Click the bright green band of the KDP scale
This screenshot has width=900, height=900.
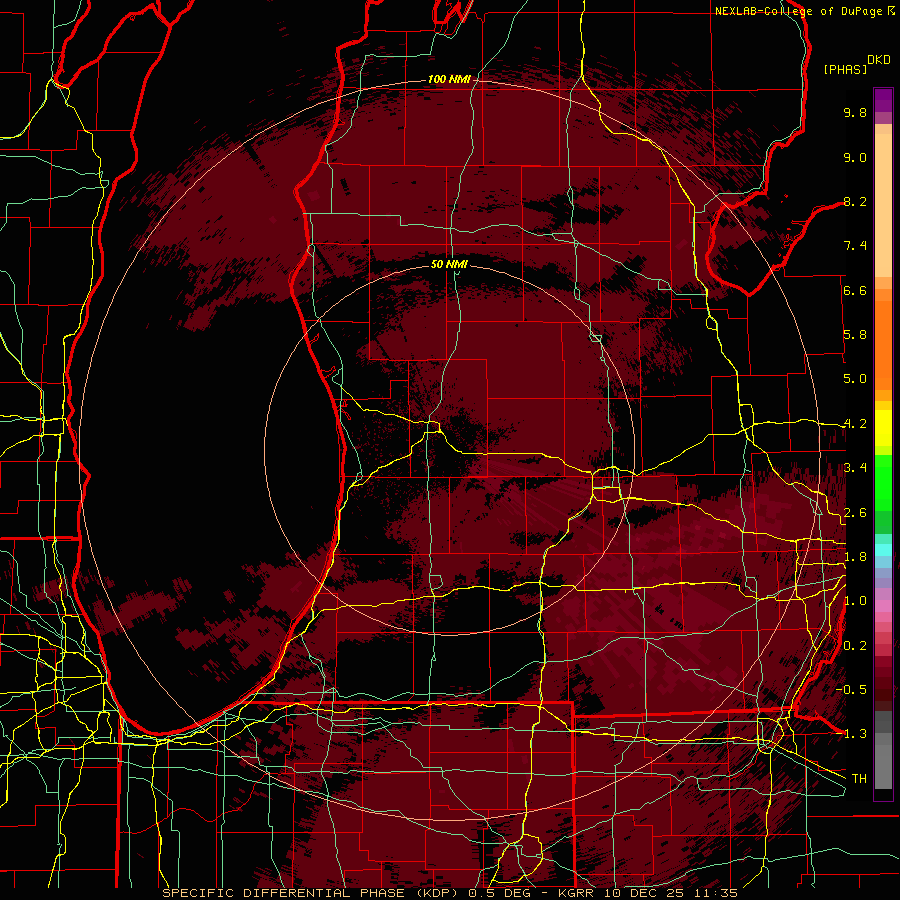tap(883, 485)
